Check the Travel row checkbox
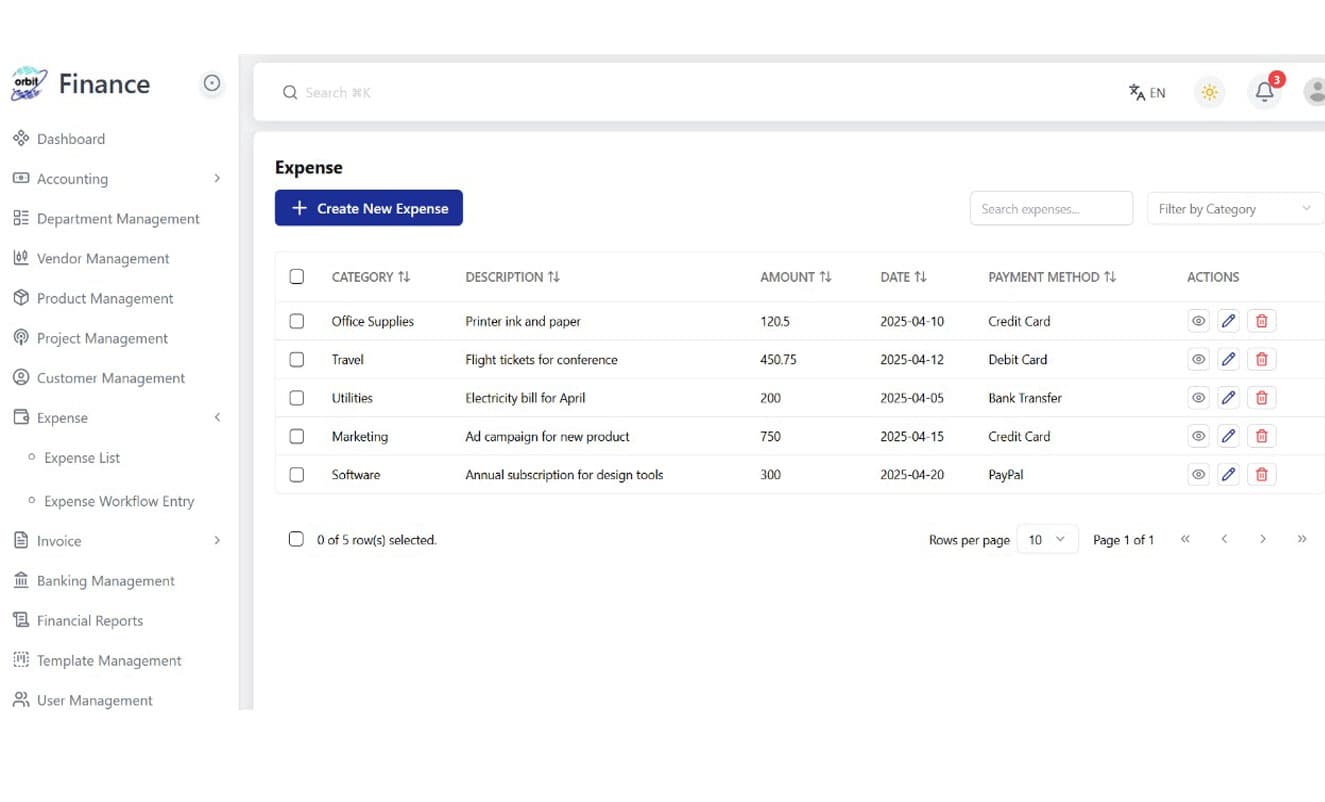 (296, 359)
